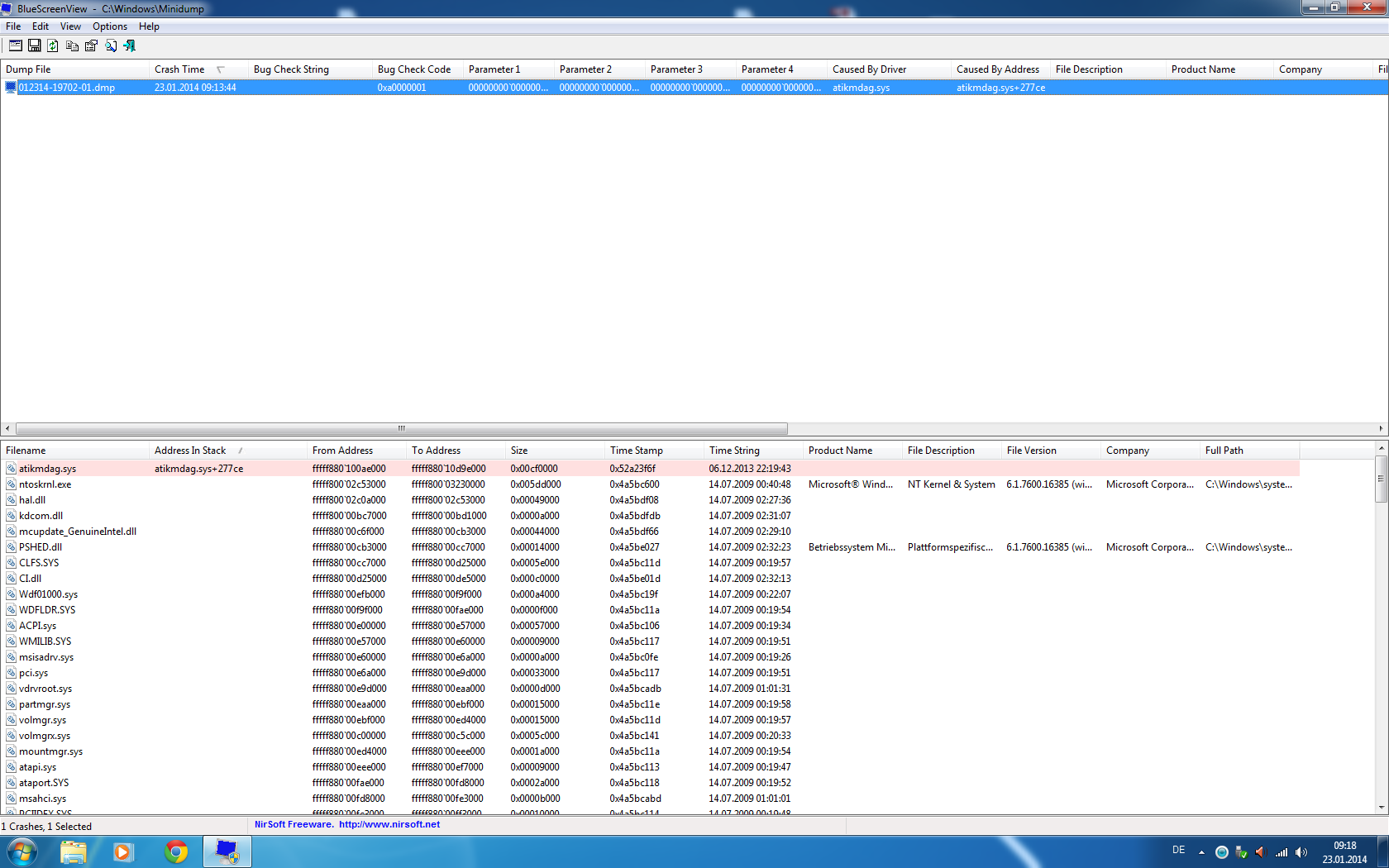1389x868 pixels.
Task: Click the lower pane scroll-down arrow
Action: tap(1381, 808)
